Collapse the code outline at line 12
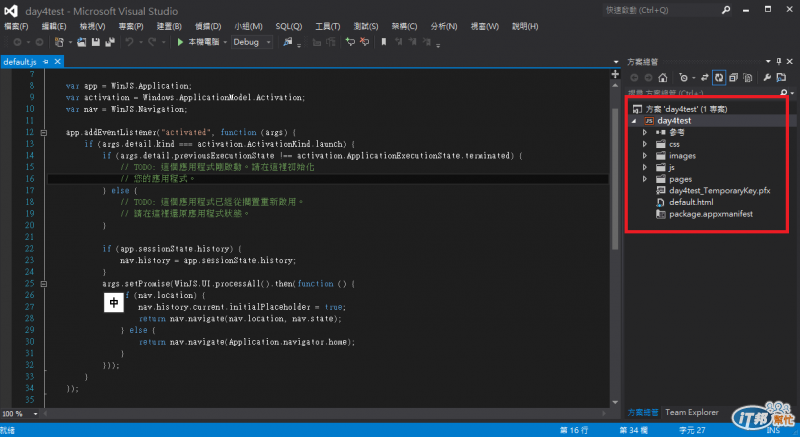 tap(43, 133)
